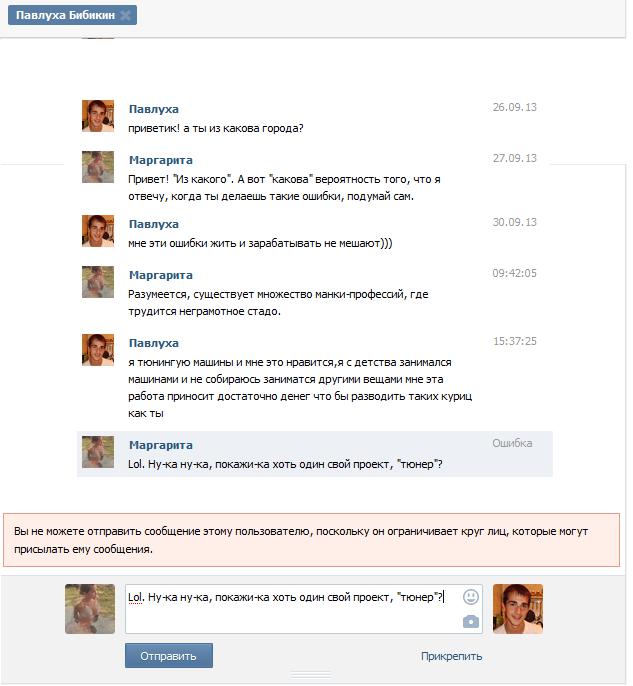Click Маргарита's name on the 09:42:05 message
Viewport: 633px width, 686px height.
coord(160,275)
